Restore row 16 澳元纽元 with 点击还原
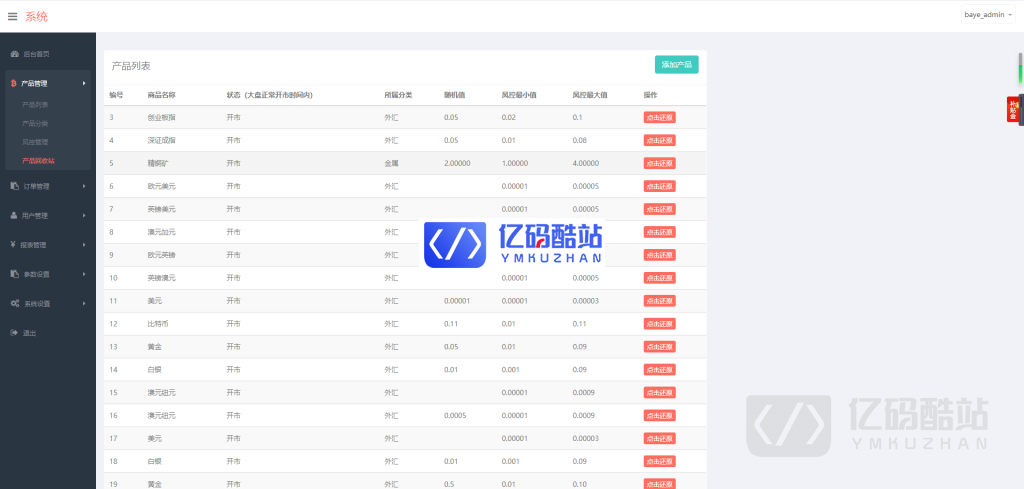 click(660, 415)
